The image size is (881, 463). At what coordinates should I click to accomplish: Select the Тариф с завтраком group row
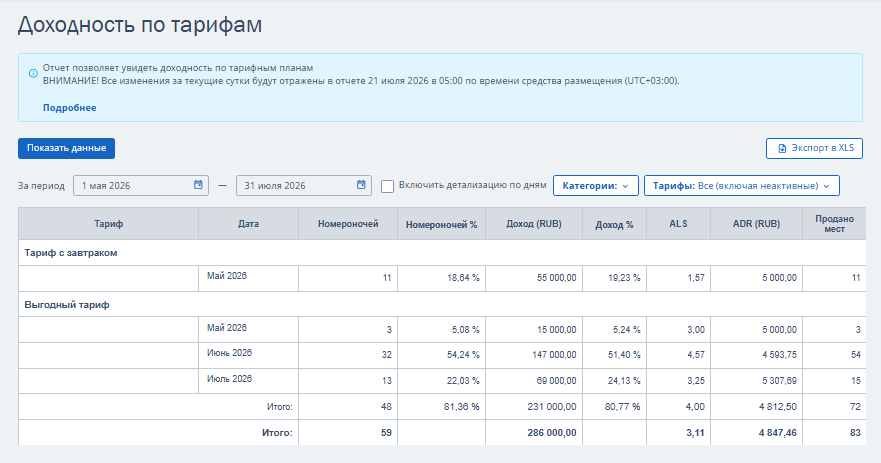pyautogui.click(x=442, y=253)
